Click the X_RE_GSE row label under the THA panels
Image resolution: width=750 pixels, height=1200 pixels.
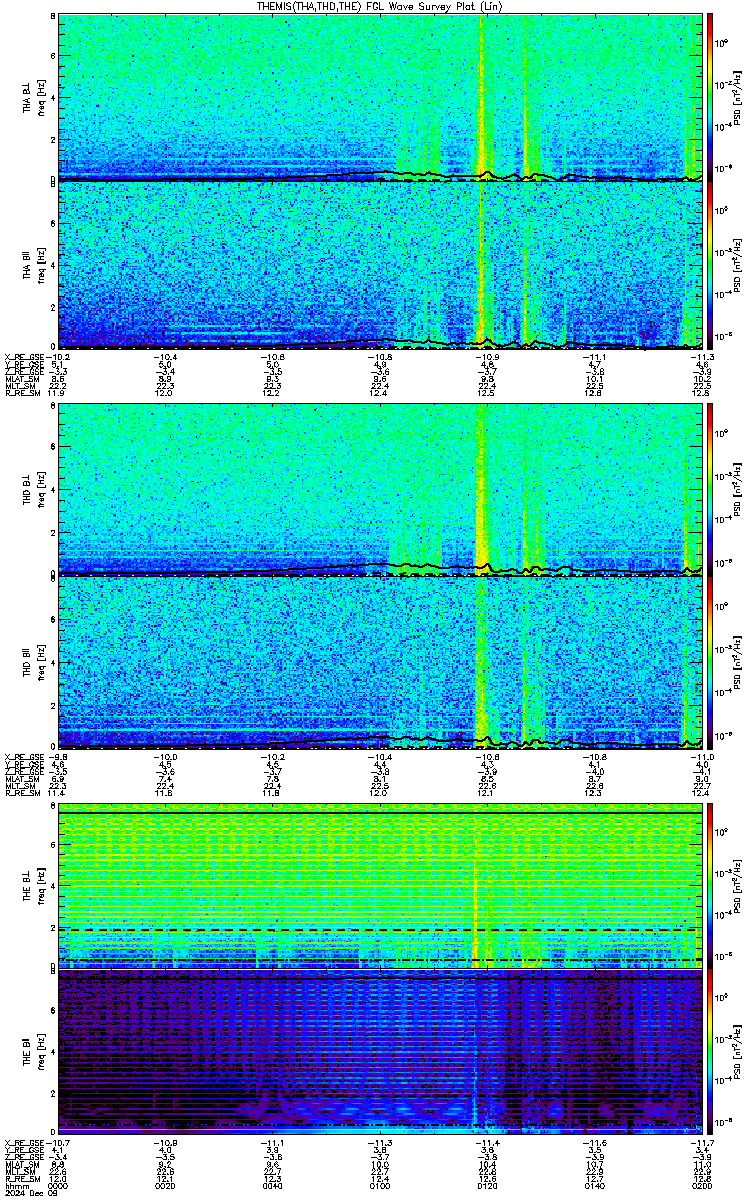(25, 356)
